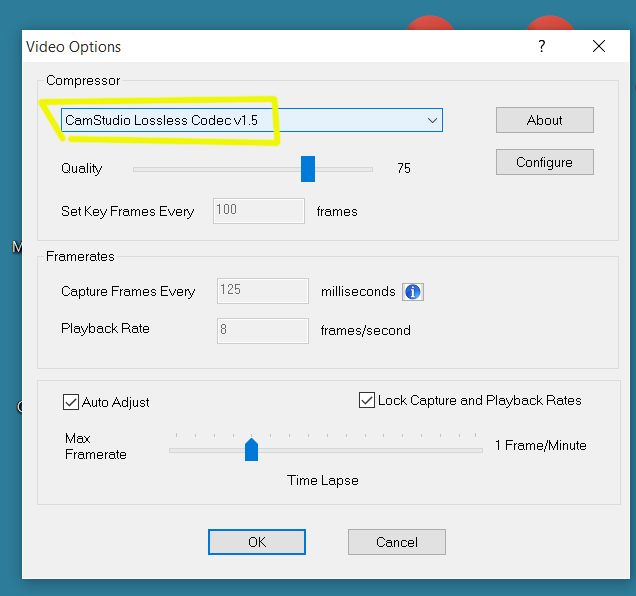This screenshot has height=596, width=636.
Task: Toggle the Auto Adjust checkbox
Action: coord(71,402)
